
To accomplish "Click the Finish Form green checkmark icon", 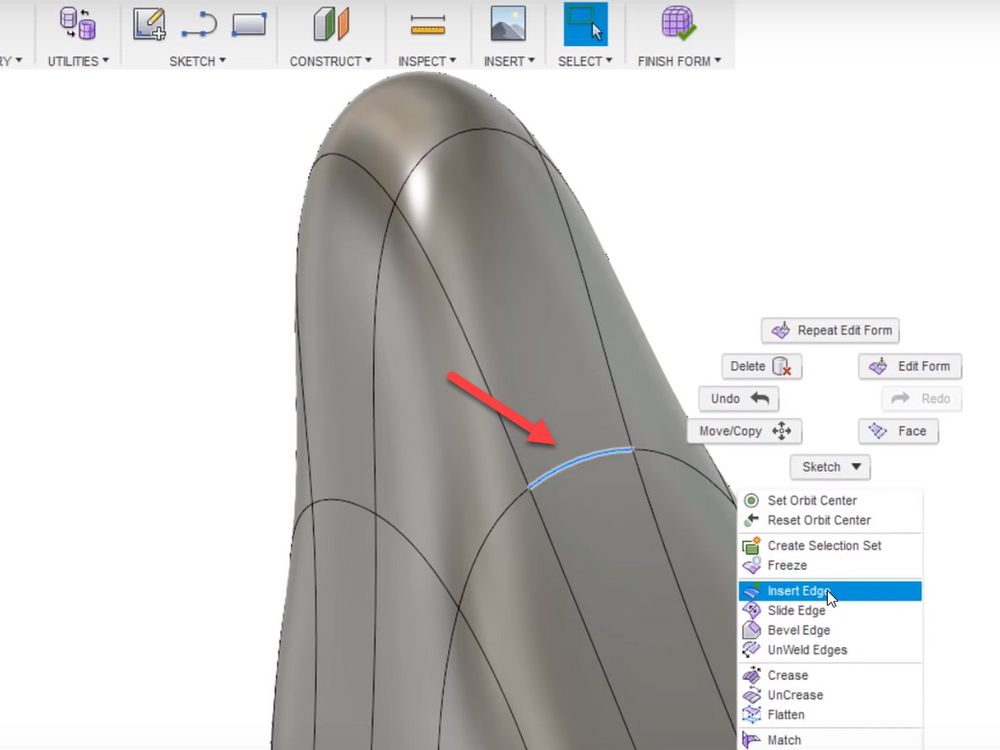I will click(x=680, y=23).
